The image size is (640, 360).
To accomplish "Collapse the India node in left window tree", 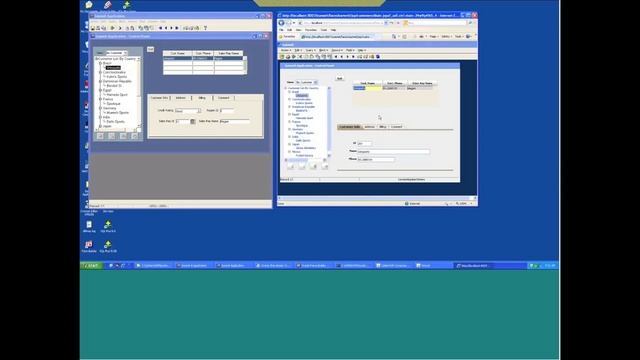I will 100,117.
